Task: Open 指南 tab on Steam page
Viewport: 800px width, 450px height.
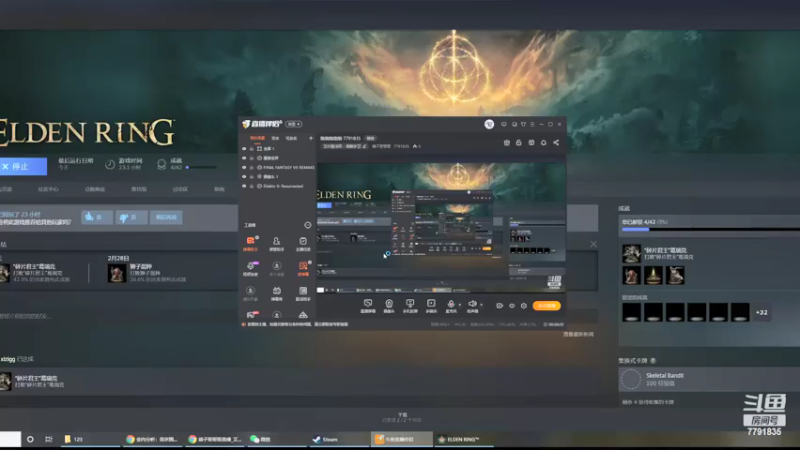Action: pyautogui.click(x=219, y=189)
